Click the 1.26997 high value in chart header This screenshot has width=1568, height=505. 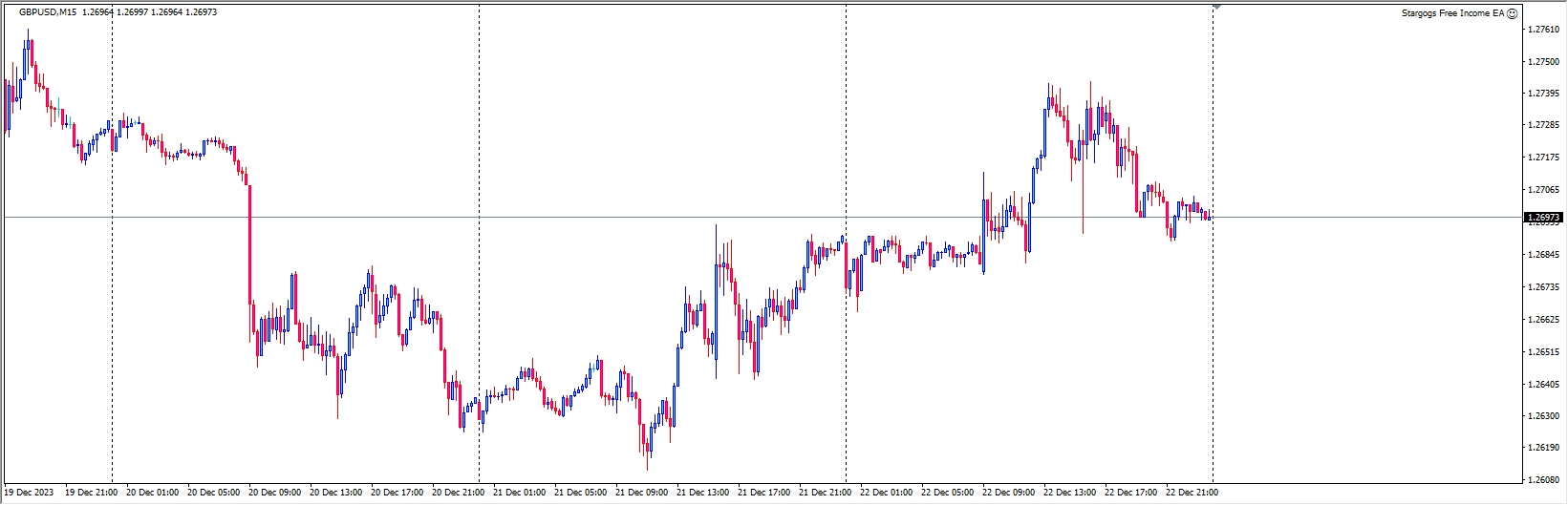(x=134, y=12)
